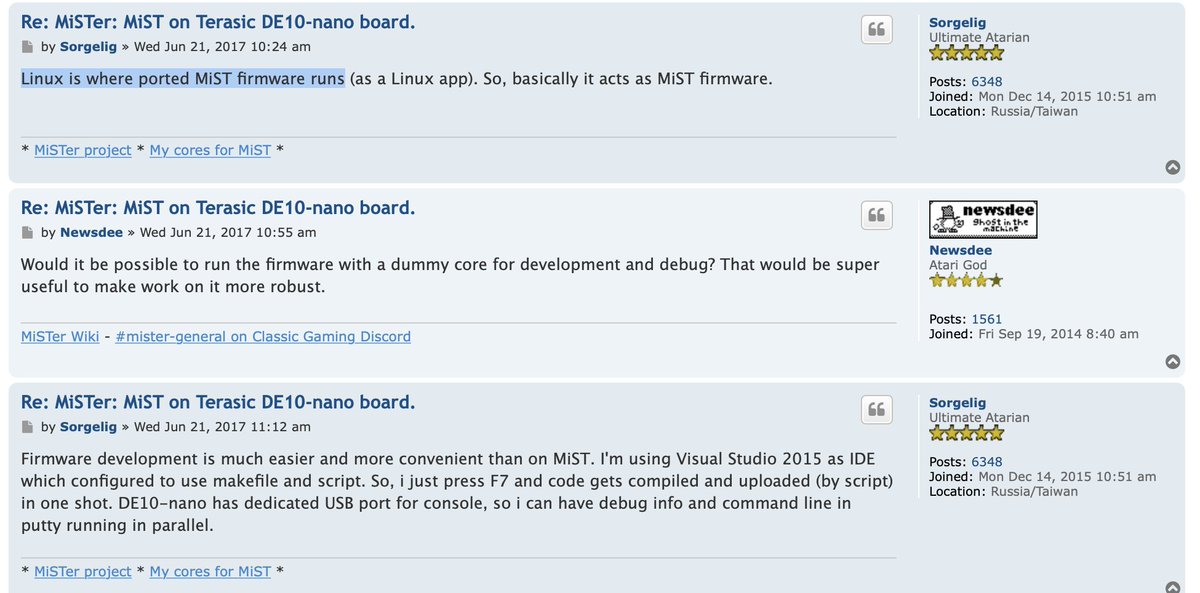Jump to top from Sorgelig's 10:24 post
Screen dimensions: 1200x593
pyautogui.click(x=1173, y=168)
